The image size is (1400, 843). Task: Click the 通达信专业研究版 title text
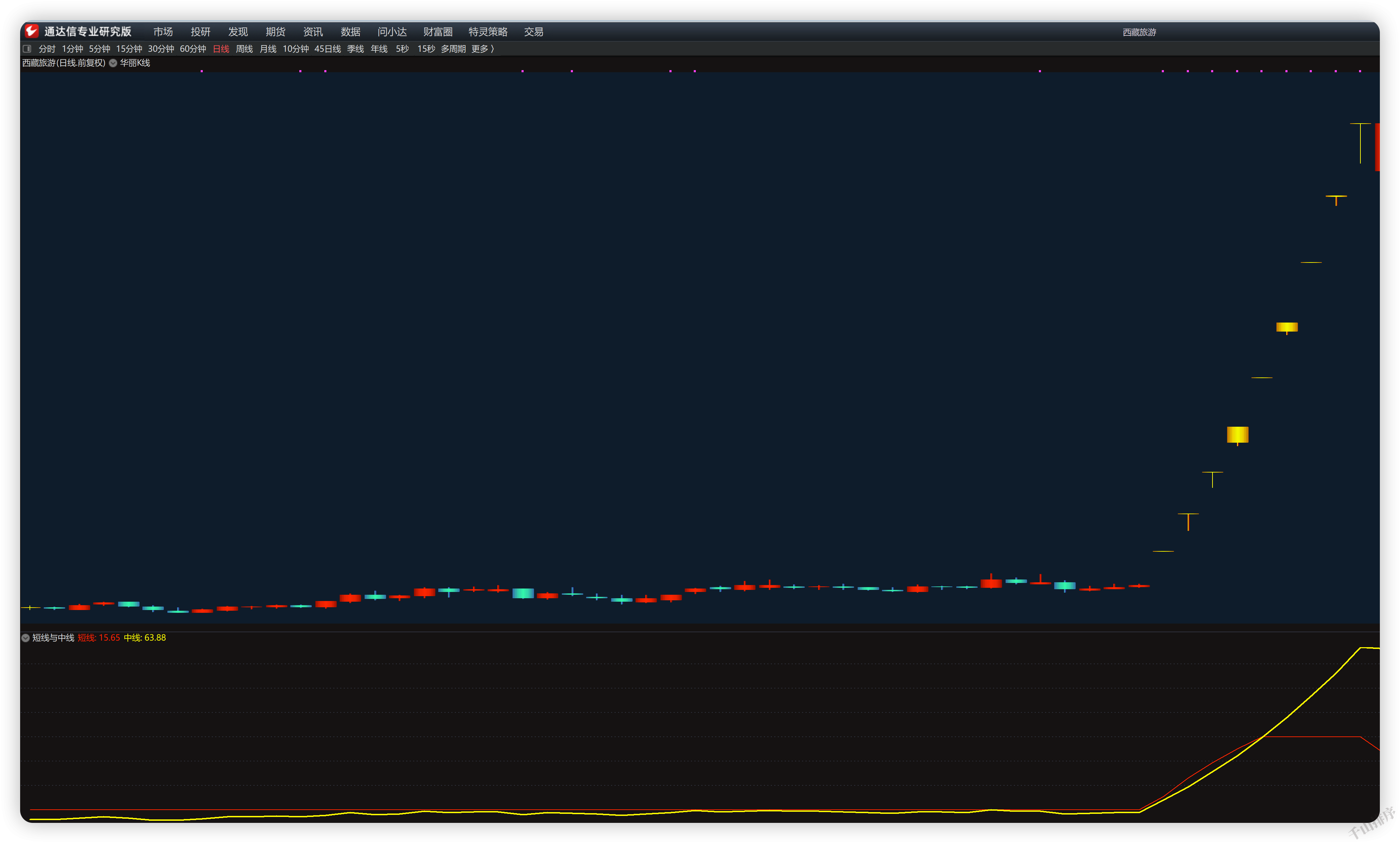click(87, 31)
